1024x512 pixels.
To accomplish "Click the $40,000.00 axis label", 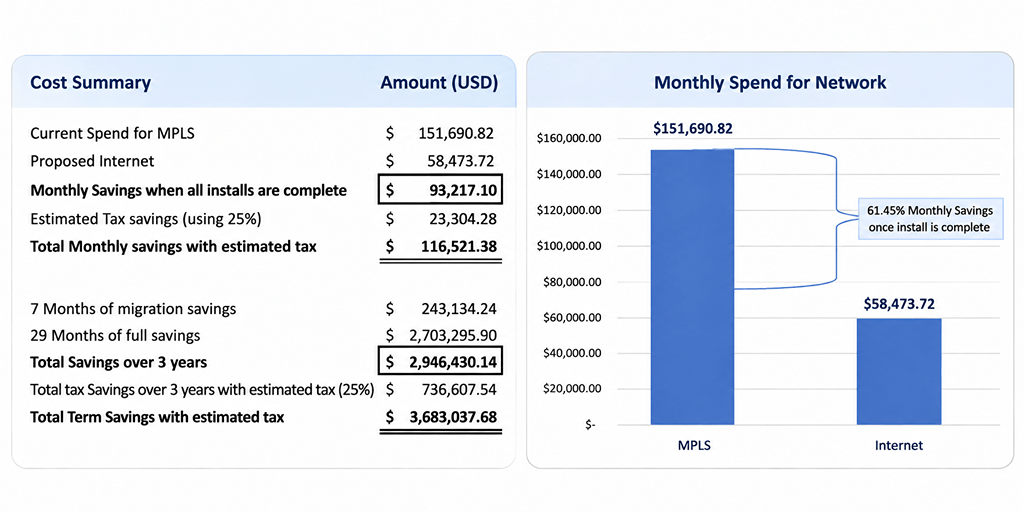I will click(571, 353).
